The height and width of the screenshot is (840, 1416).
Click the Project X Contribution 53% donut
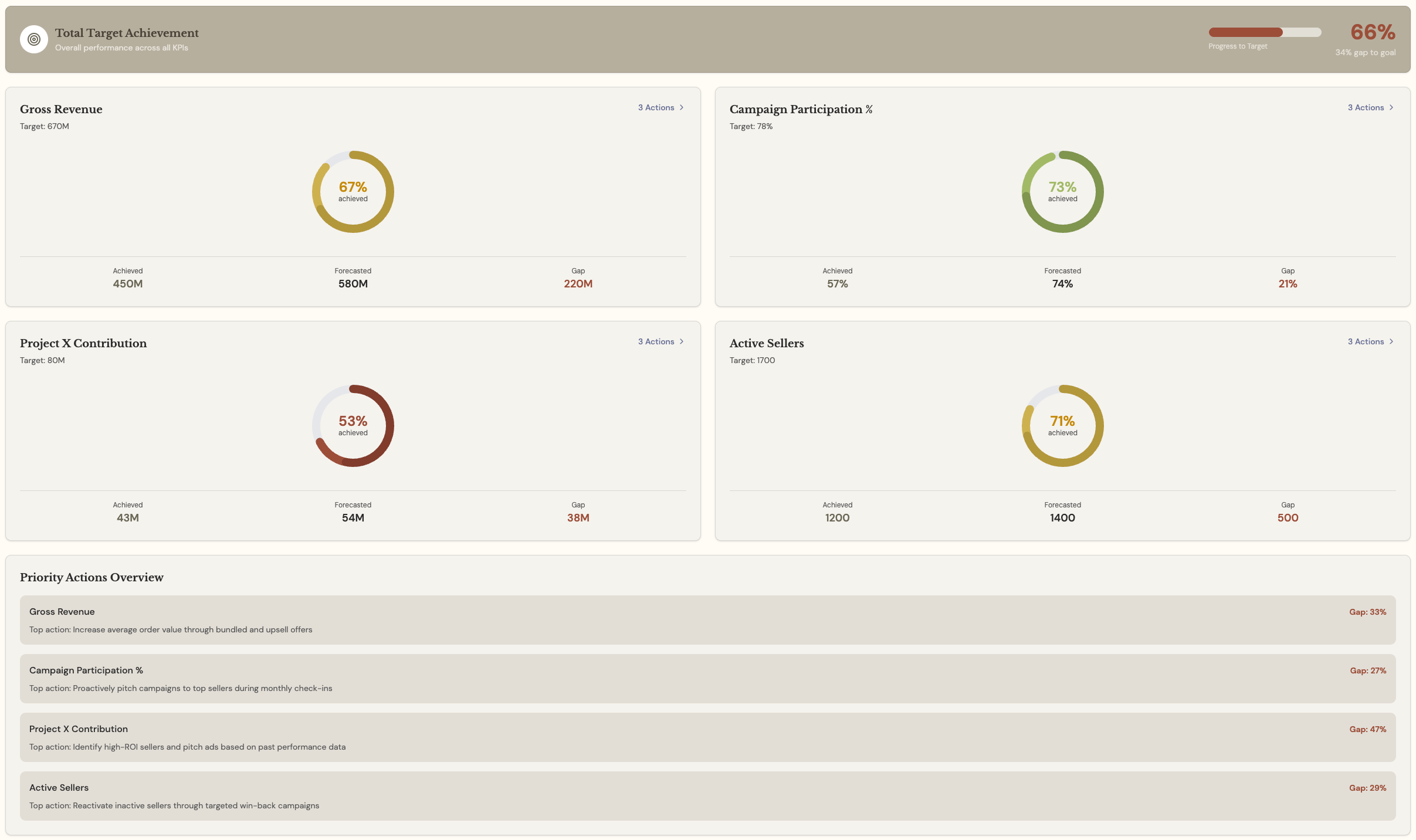click(x=353, y=425)
